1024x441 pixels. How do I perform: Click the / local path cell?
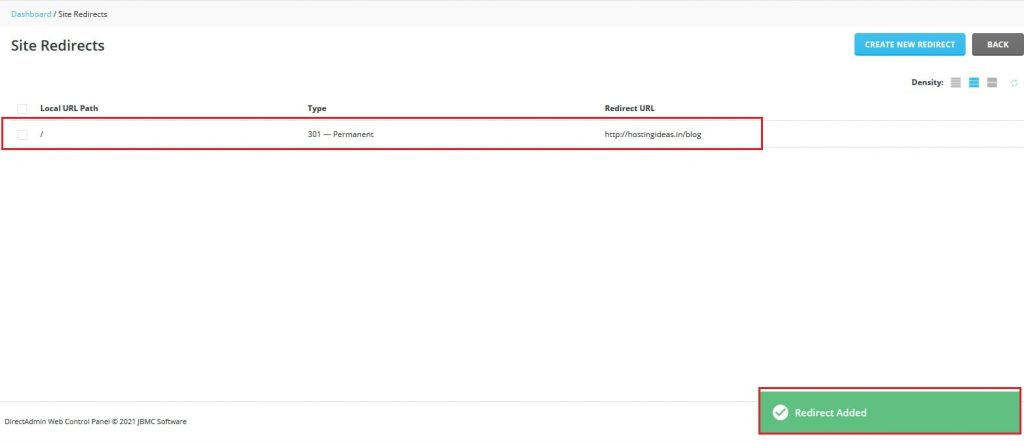tap(42, 135)
